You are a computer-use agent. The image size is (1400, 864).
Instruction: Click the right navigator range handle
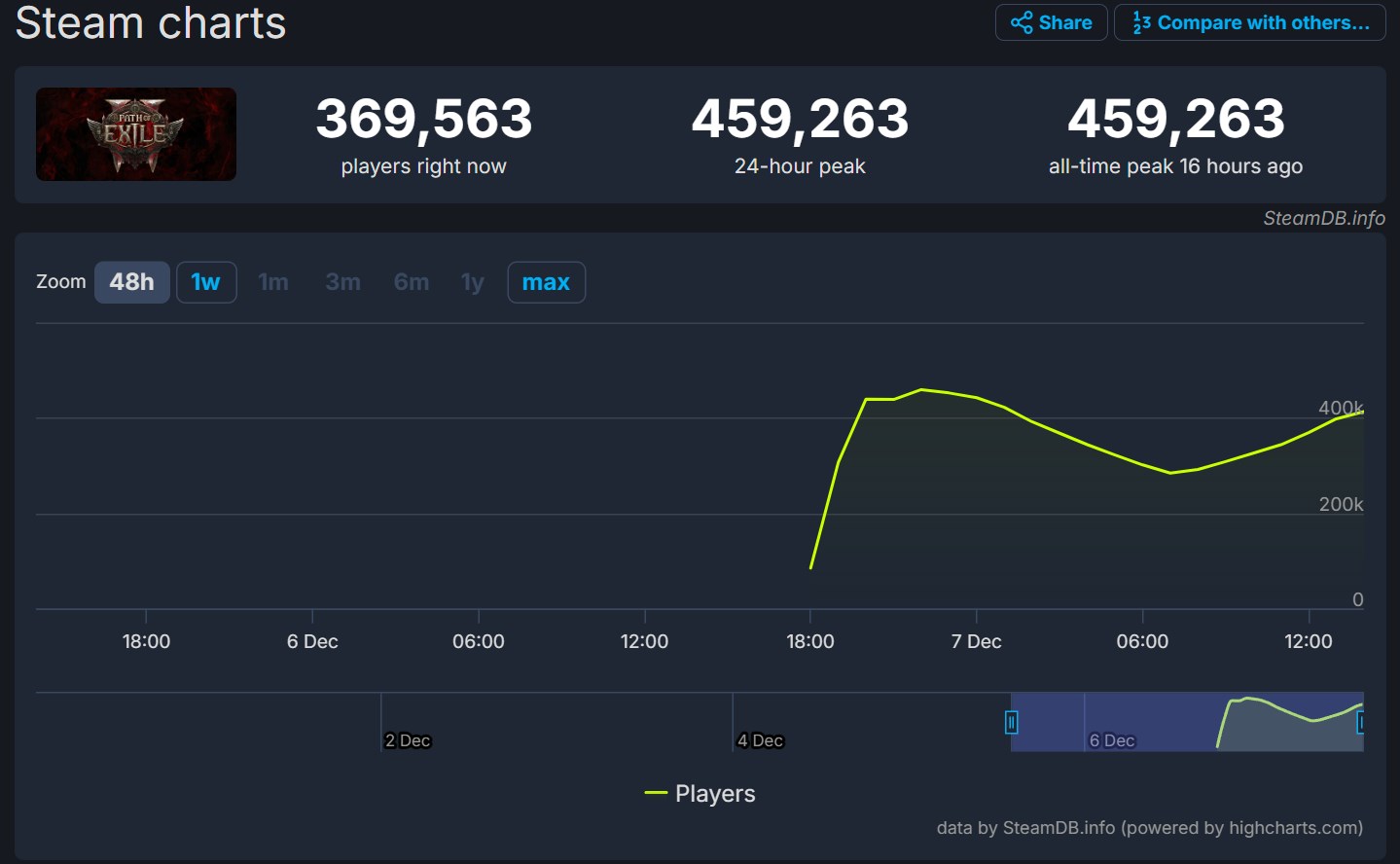coord(1361,722)
